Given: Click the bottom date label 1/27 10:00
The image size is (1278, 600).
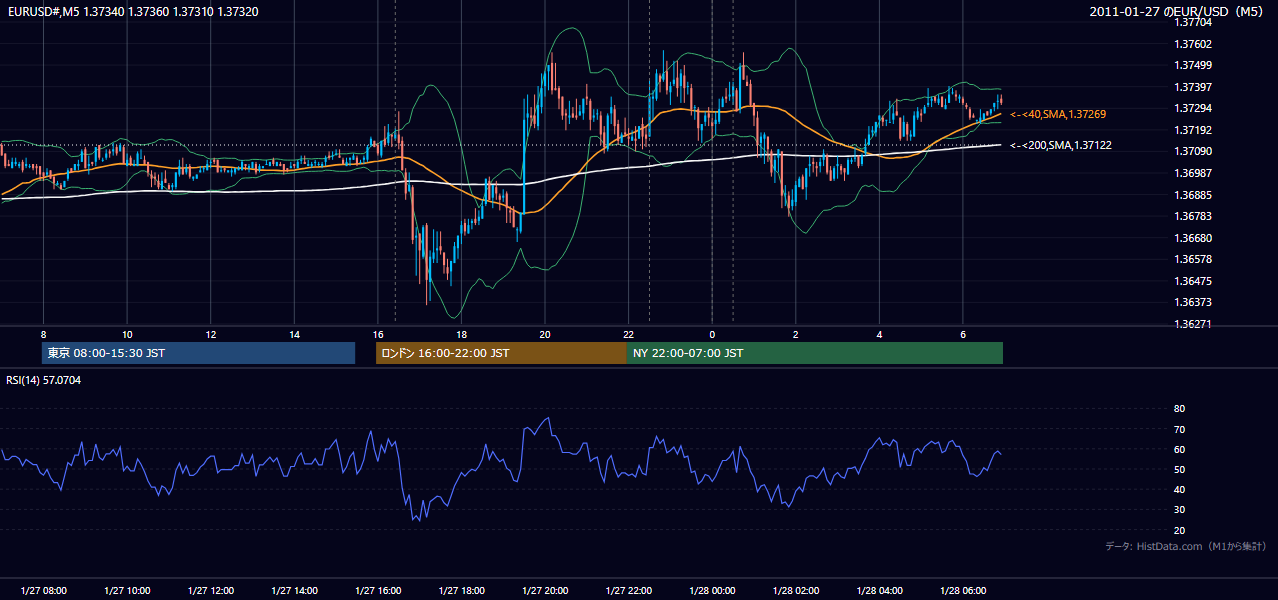Looking at the screenshot, I should tap(127, 591).
